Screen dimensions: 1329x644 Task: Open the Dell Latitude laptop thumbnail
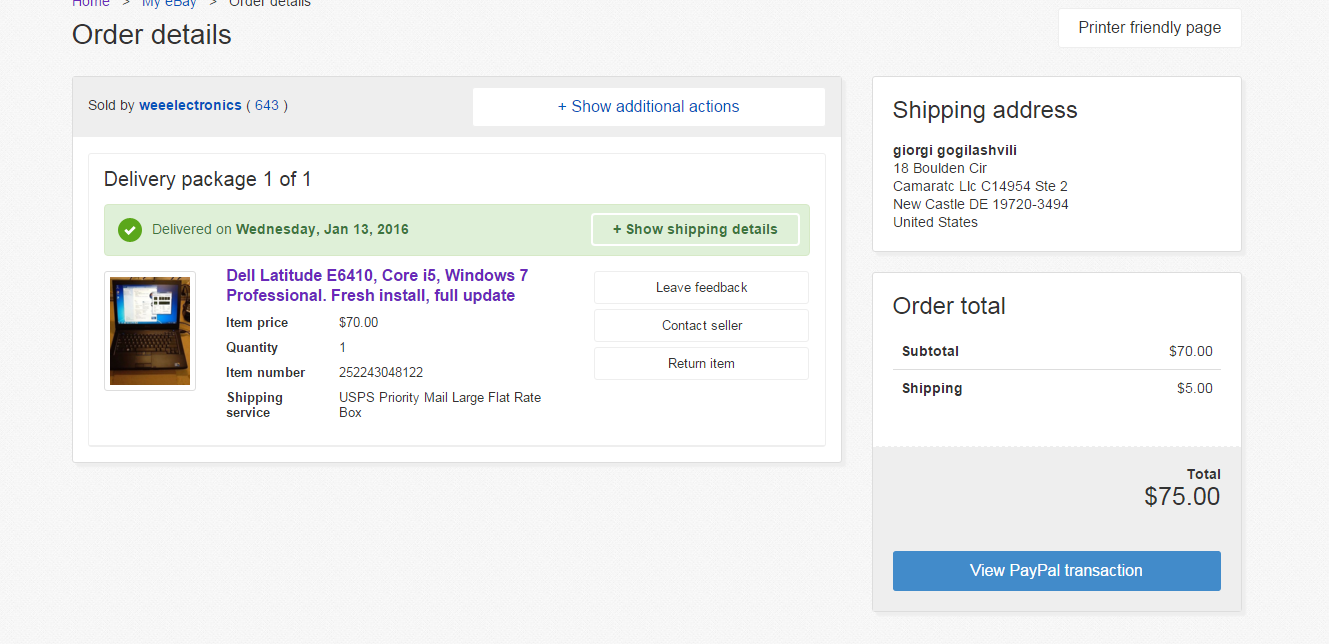coord(150,331)
